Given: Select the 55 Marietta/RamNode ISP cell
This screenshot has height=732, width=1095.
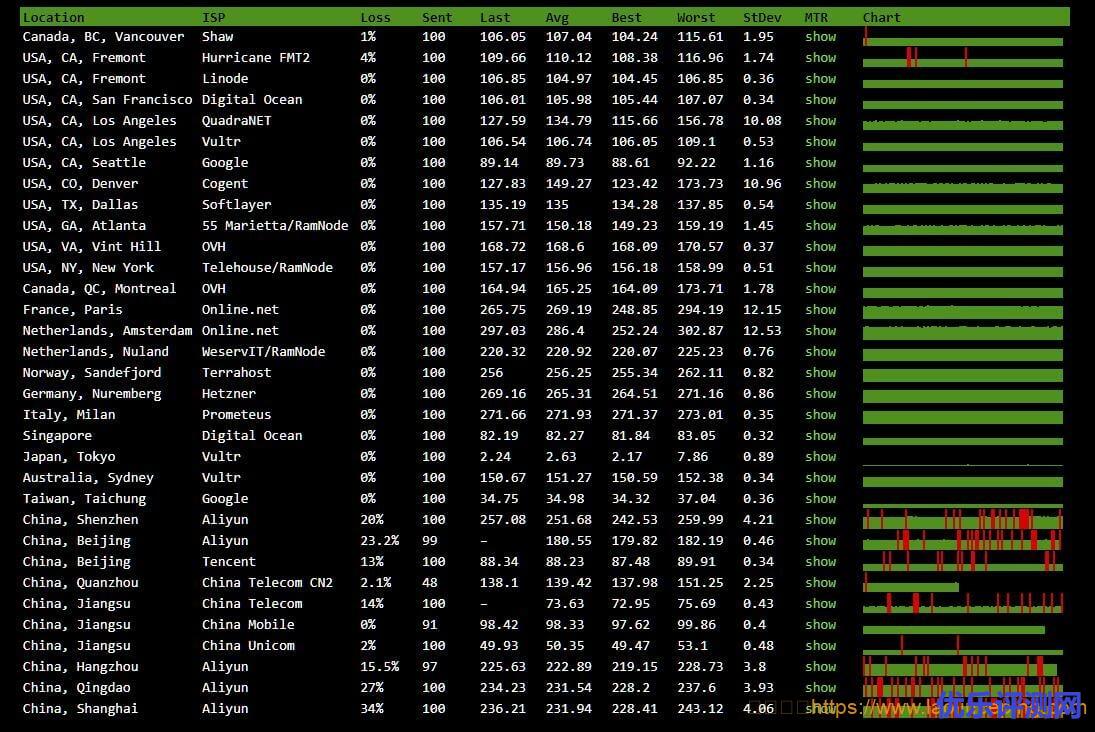Looking at the screenshot, I should (275, 225).
